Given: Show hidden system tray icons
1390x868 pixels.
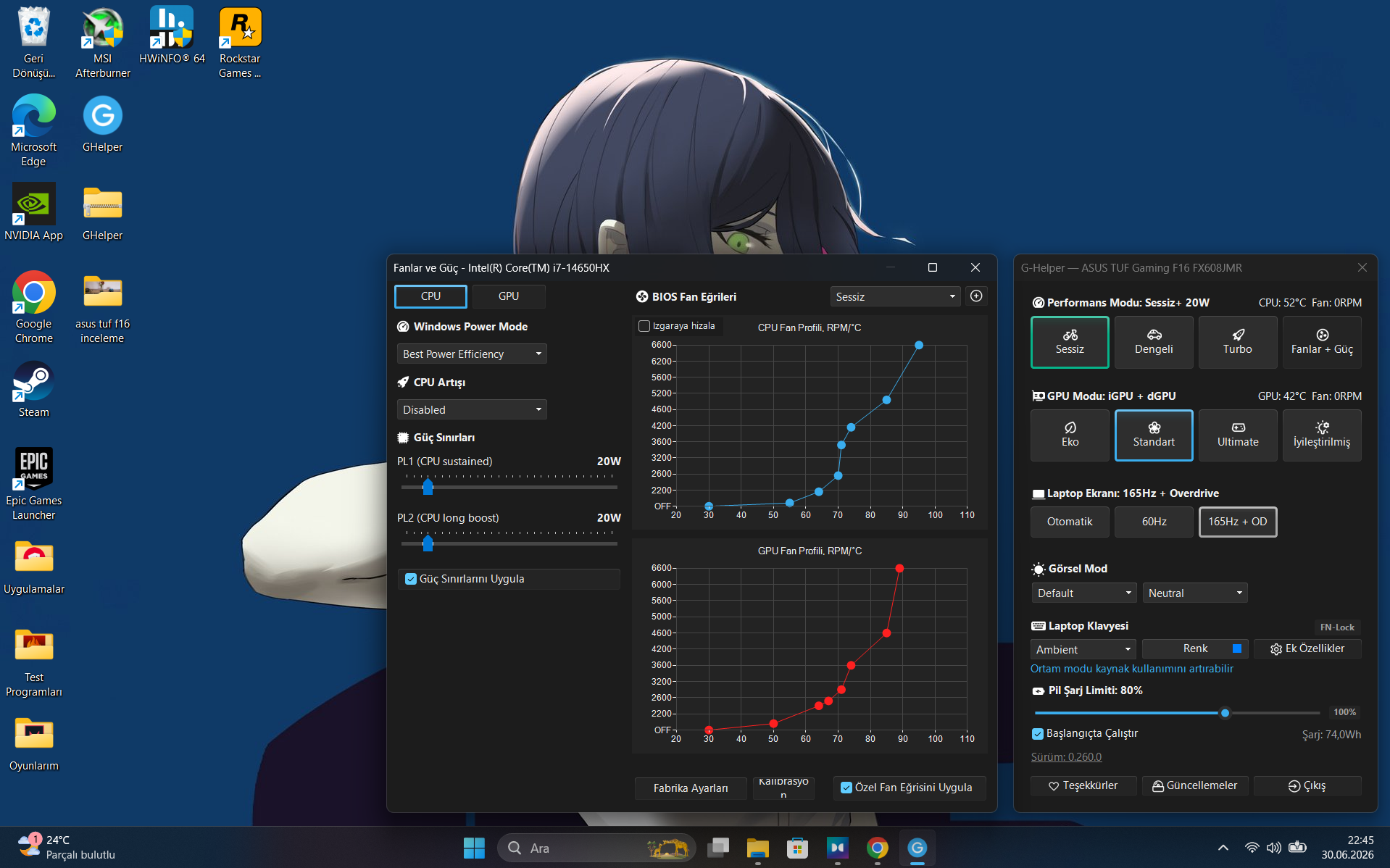Looking at the screenshot, I should [x=1223, y=848].
